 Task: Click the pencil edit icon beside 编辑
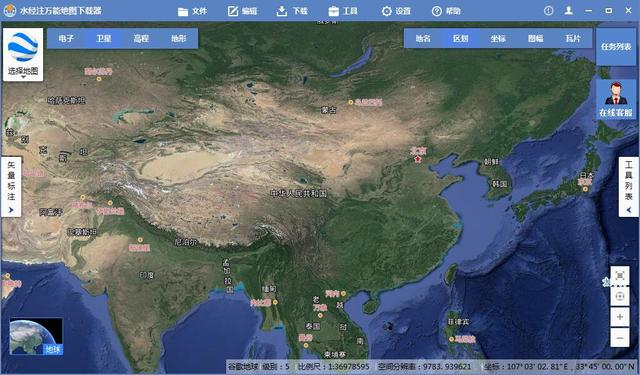pyautogui.click(x=233, y=11)
